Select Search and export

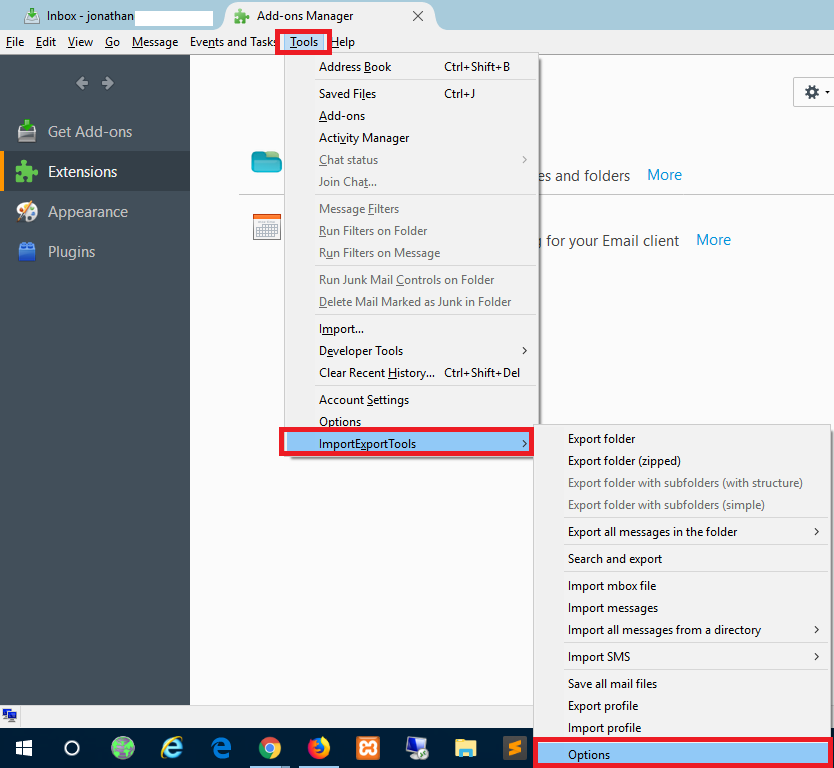682,558
